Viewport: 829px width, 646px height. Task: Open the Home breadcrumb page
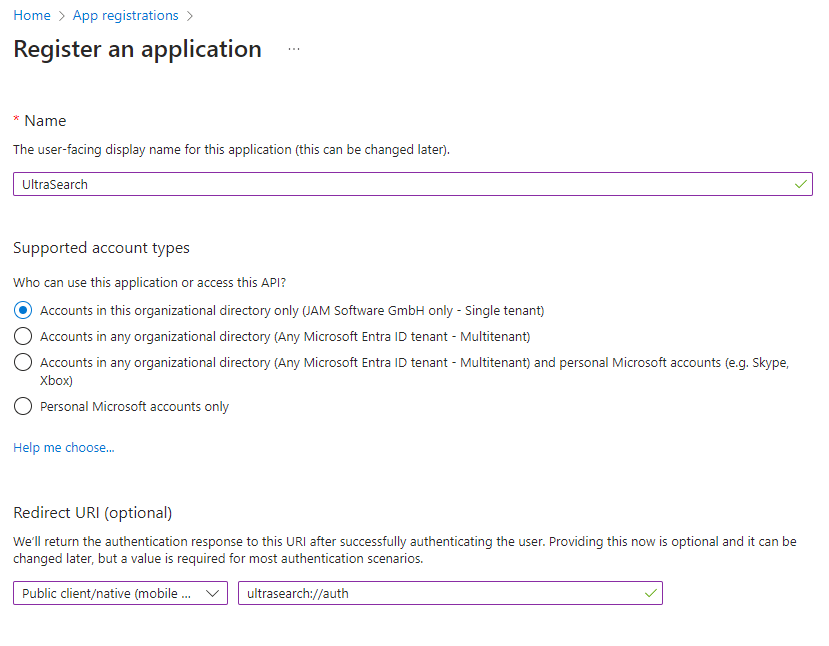click(x=30, y=15)
